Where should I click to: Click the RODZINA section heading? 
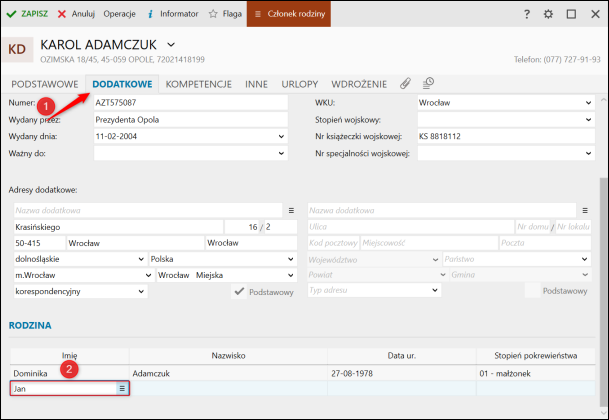[30, 326]
